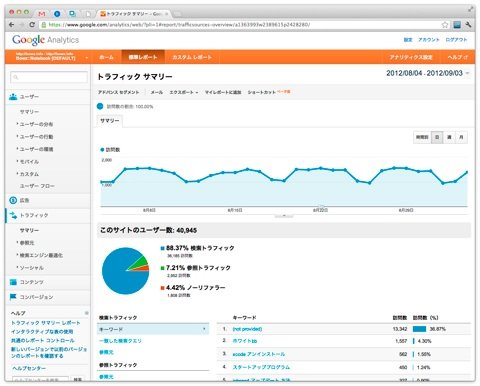Click the green 参照トラフィック legend swatch
The height and width of the screenshot is (386, 480).
(162, 268)
